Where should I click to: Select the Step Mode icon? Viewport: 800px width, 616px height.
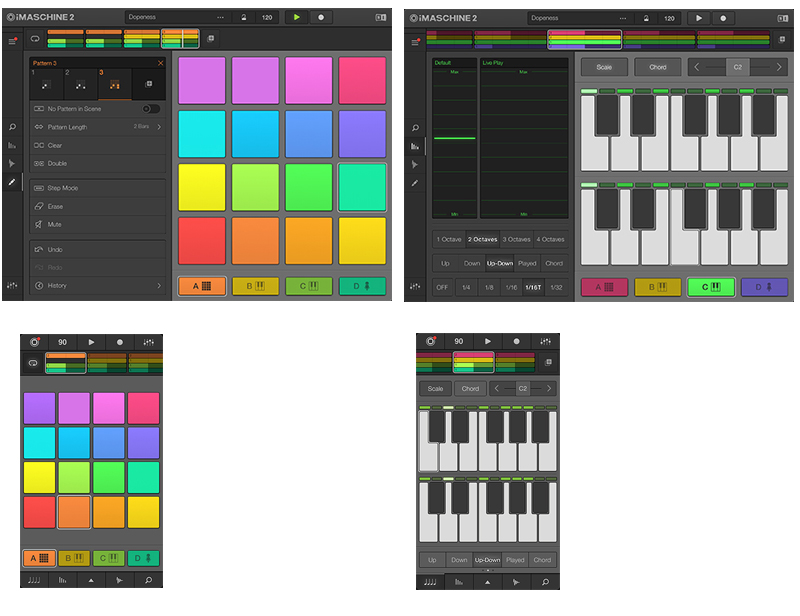[39, 188]
